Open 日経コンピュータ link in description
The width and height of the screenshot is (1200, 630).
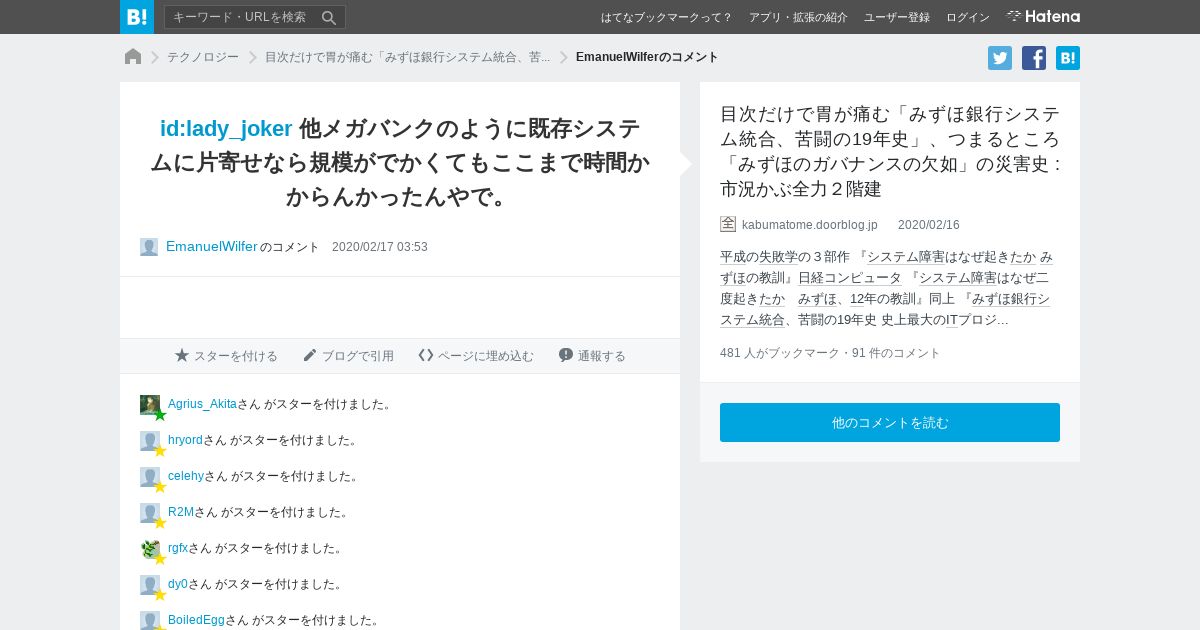[x=850, y=278]
